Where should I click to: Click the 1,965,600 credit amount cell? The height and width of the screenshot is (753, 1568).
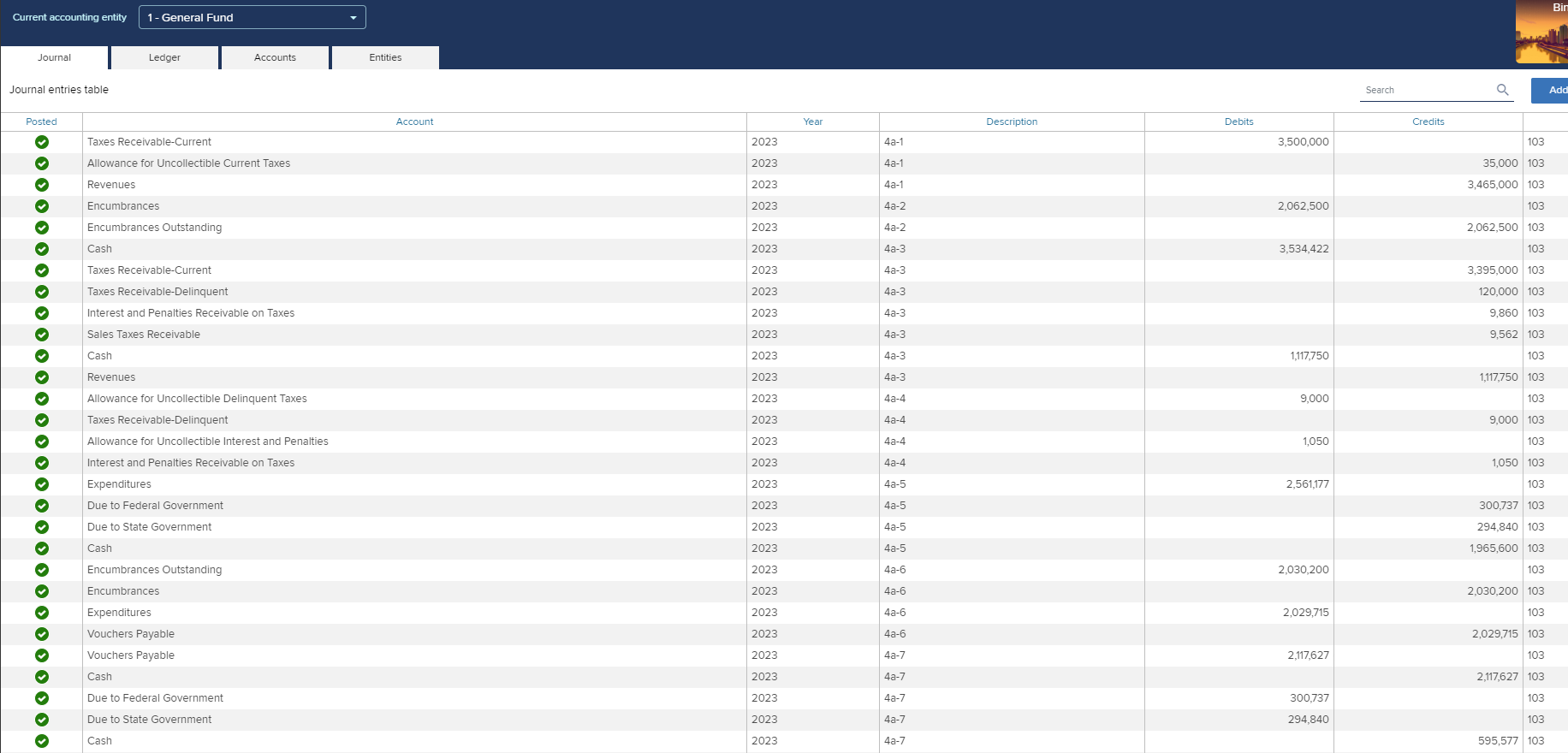[1428, 548]
